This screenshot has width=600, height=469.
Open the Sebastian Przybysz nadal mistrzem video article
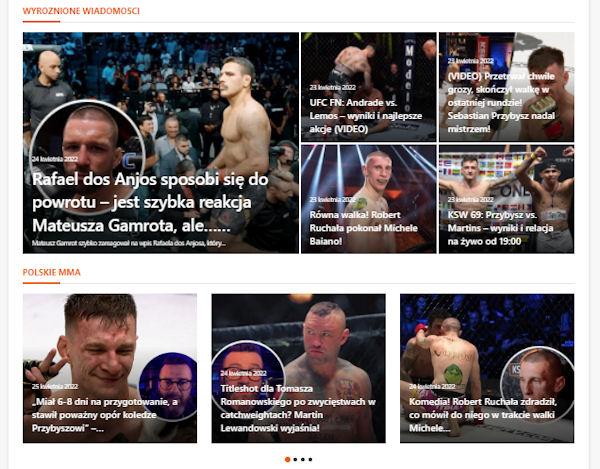[501, 103]
